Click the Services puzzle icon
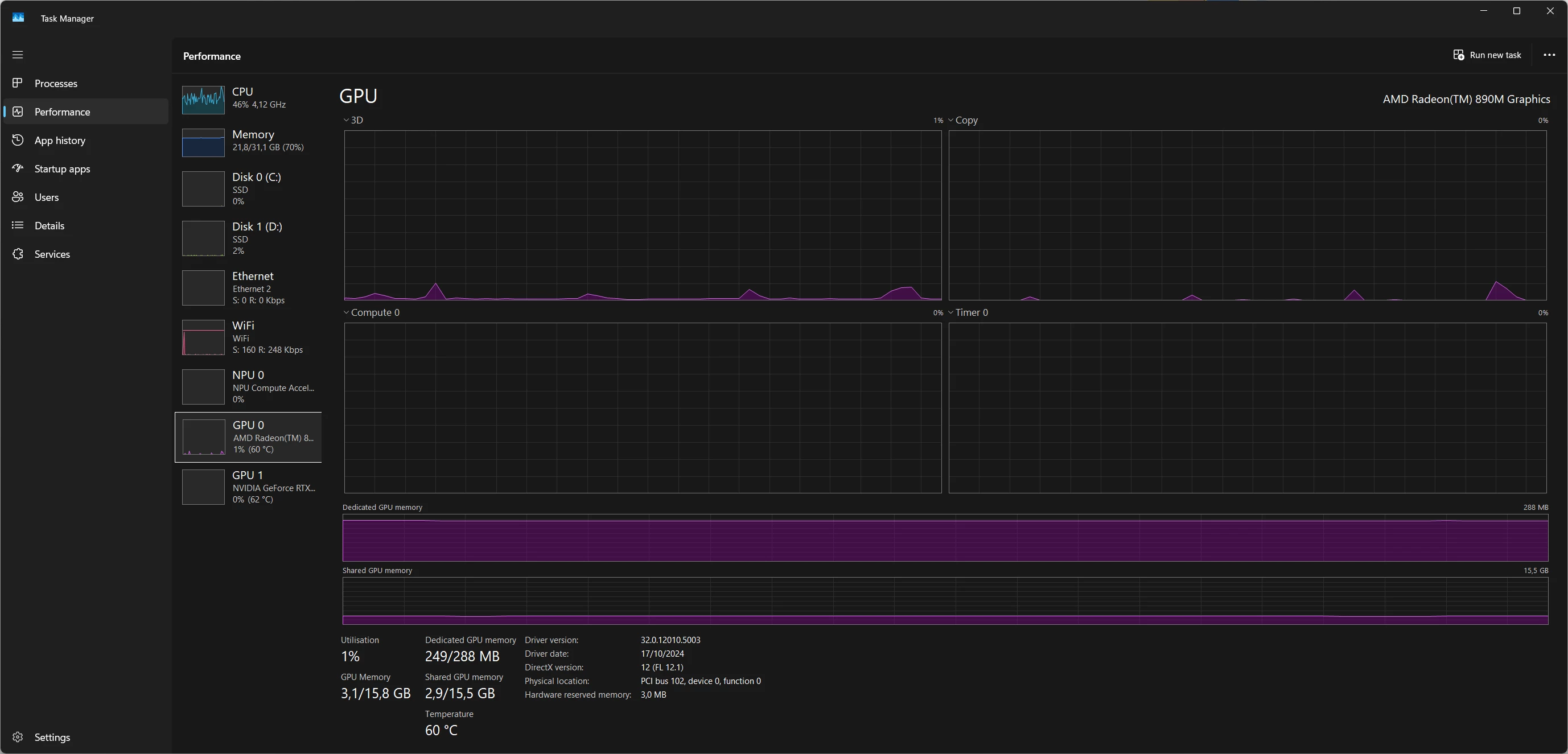 tap(18, 254)
